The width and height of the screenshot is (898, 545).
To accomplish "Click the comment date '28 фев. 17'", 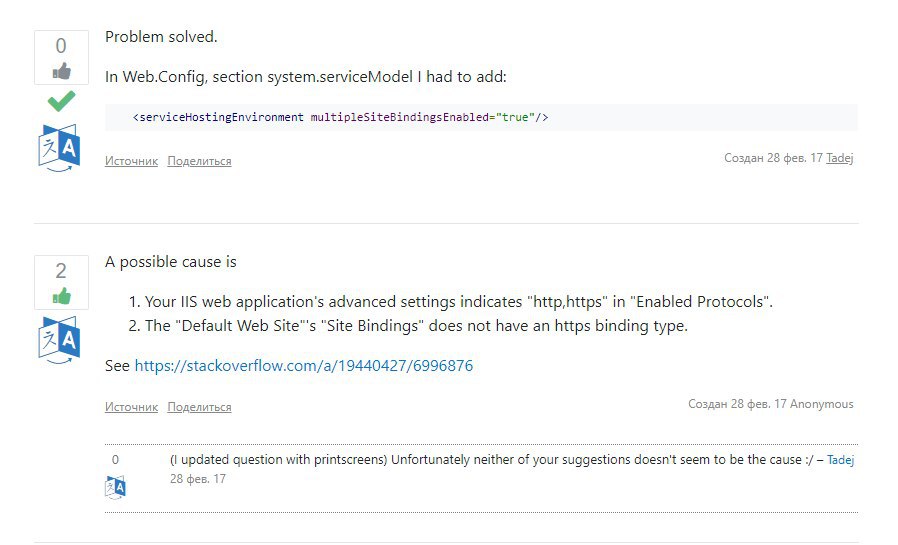I will point(198,479).
